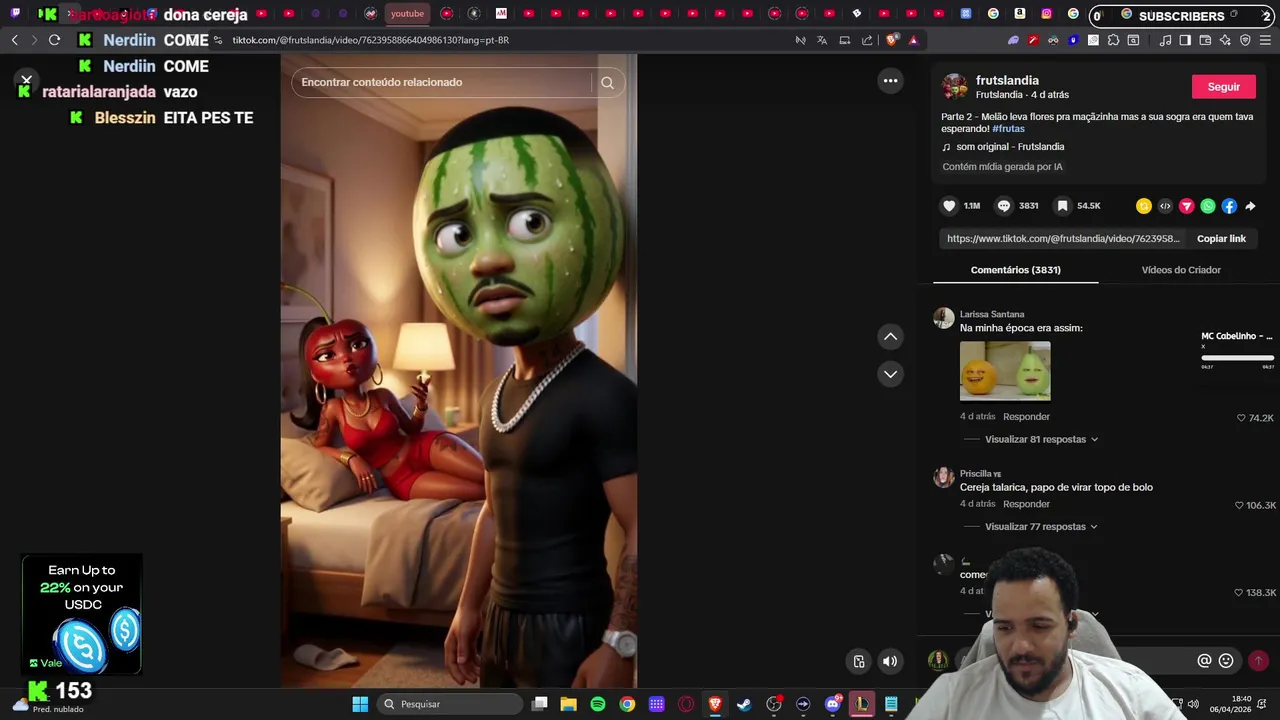
Task: Share the video to Facebook
Action: tap(1229, 206)
